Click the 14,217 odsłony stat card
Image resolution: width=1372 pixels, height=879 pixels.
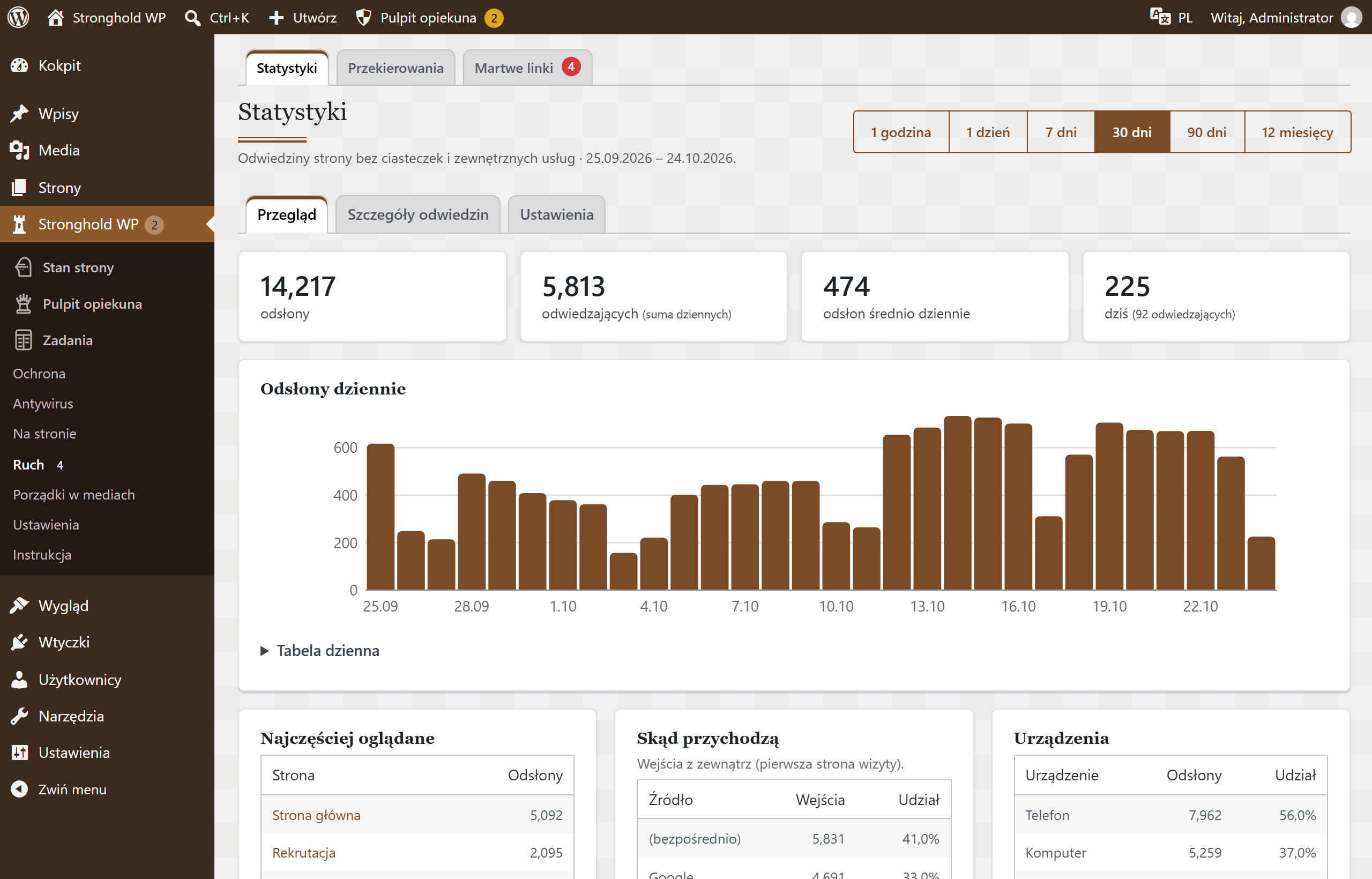click(x=372, y=296)
